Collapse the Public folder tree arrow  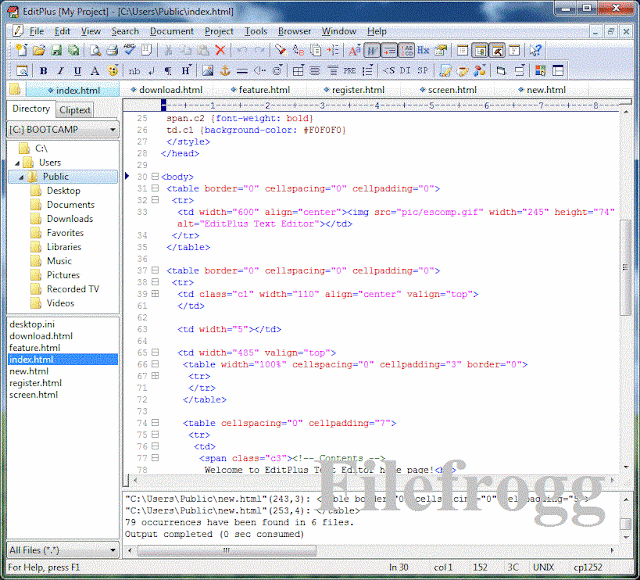pos(21,177)
